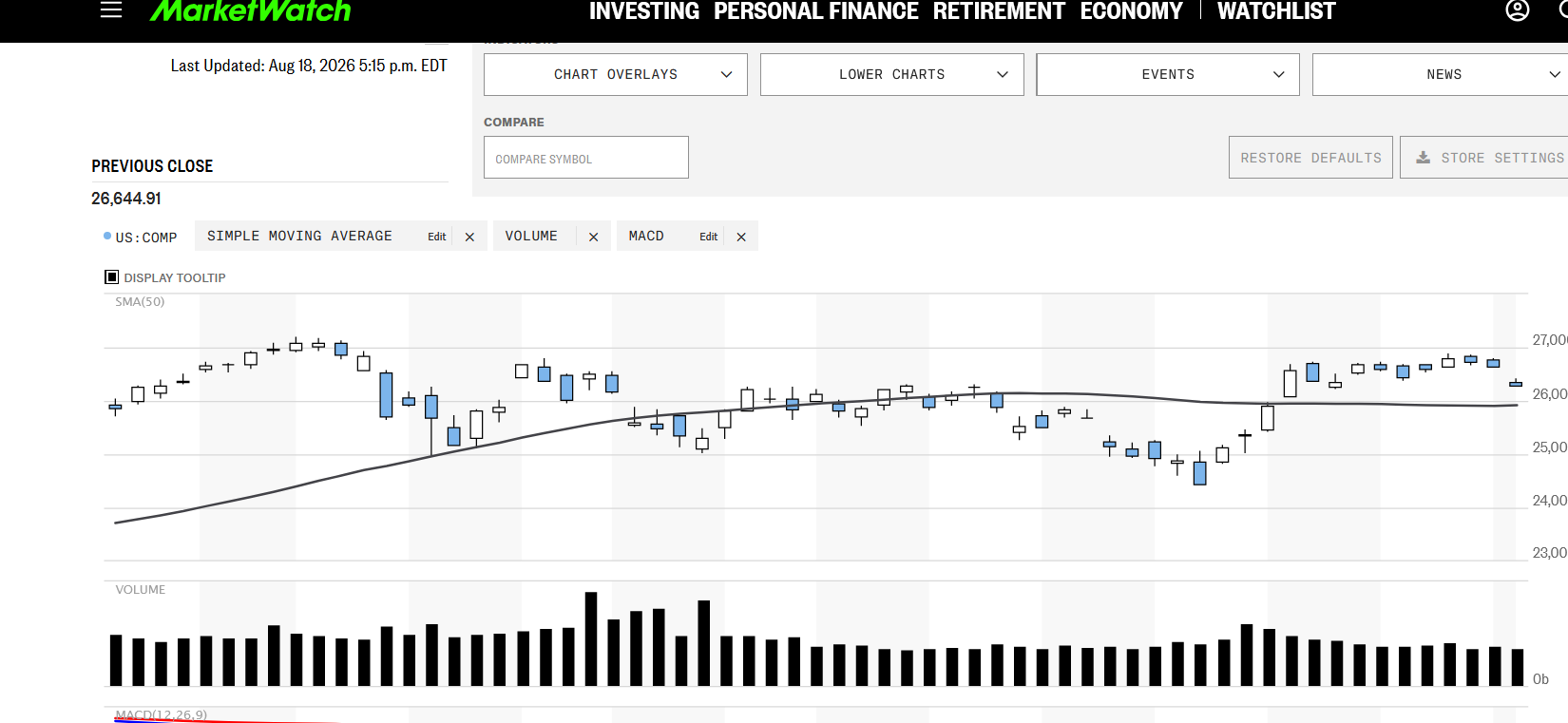This screenshot has height=723, width=1568.
Task: Open the user profile account icon
Action: [x=1518, y=10]
